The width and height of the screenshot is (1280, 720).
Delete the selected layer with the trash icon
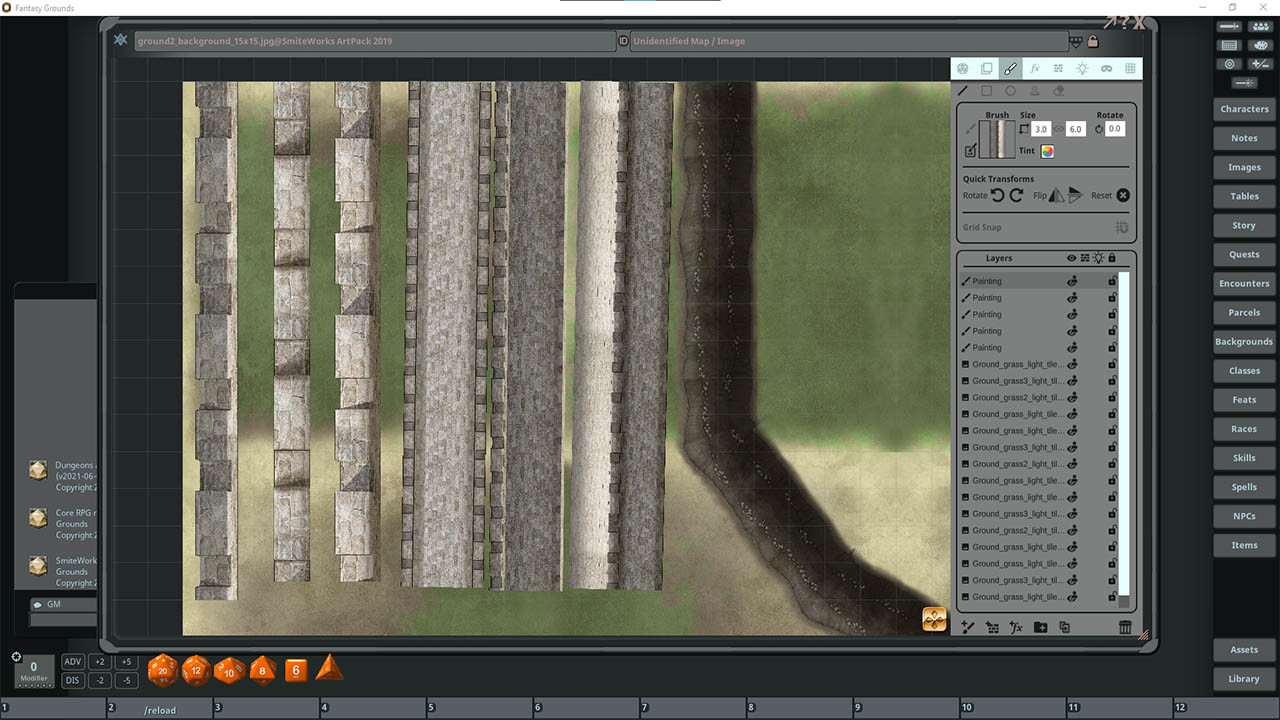1125,627
